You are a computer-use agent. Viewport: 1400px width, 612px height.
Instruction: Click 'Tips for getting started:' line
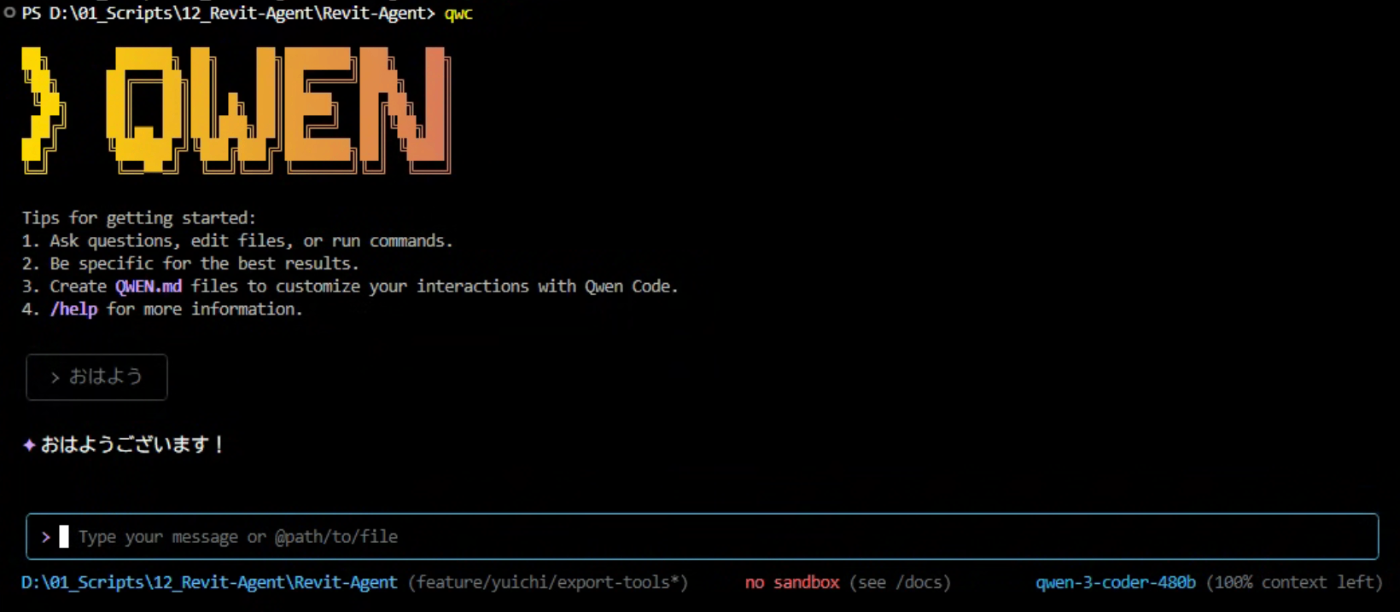point(139,218)
